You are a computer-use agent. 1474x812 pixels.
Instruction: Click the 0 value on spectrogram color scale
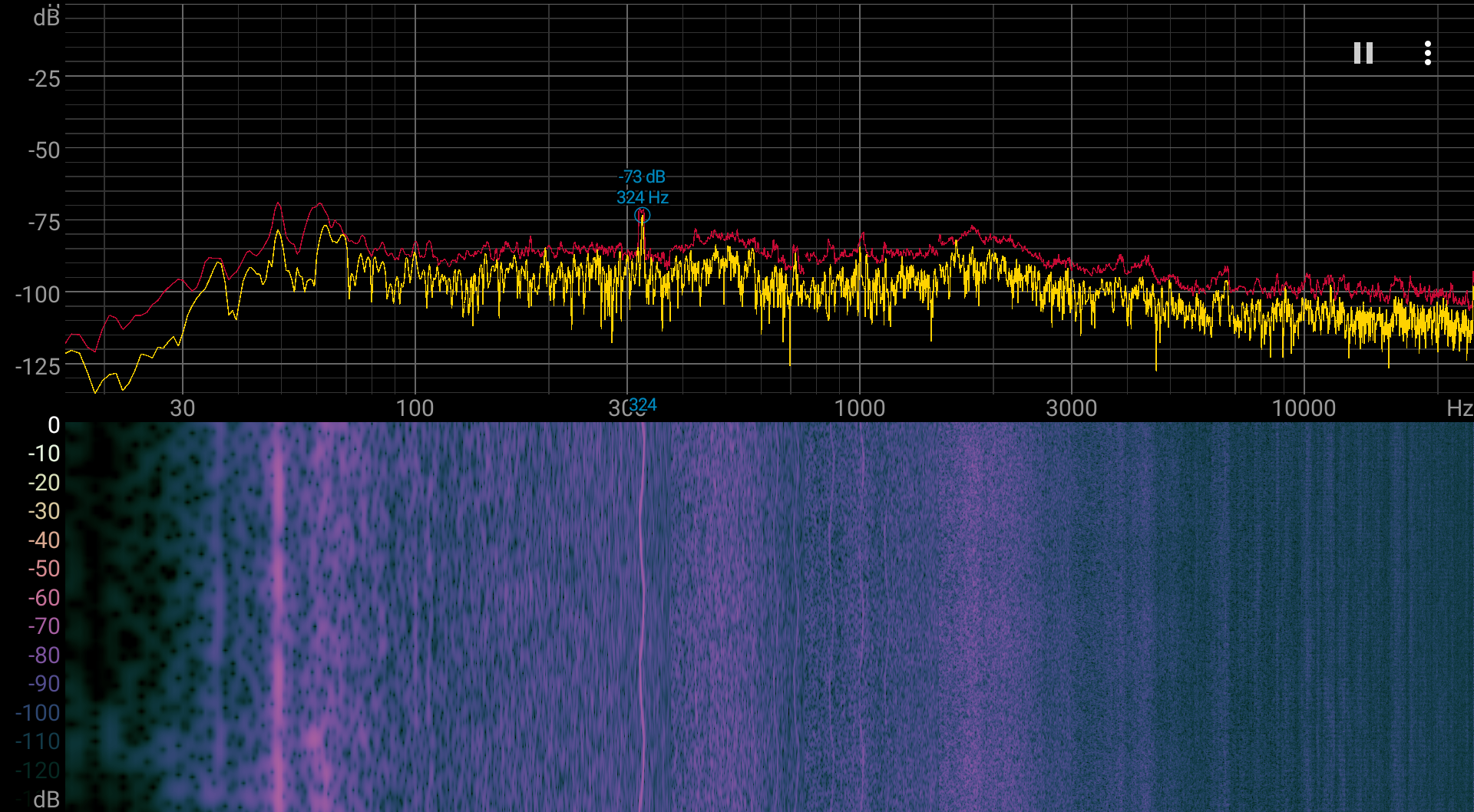click(x=54, y=425)
